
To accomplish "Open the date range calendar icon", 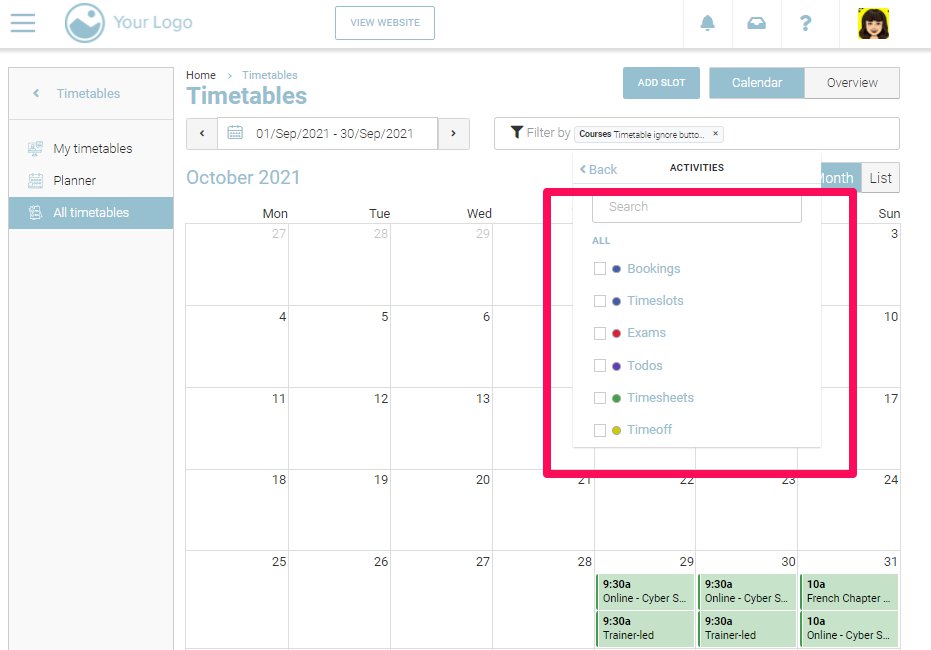I will coord(235,133).
